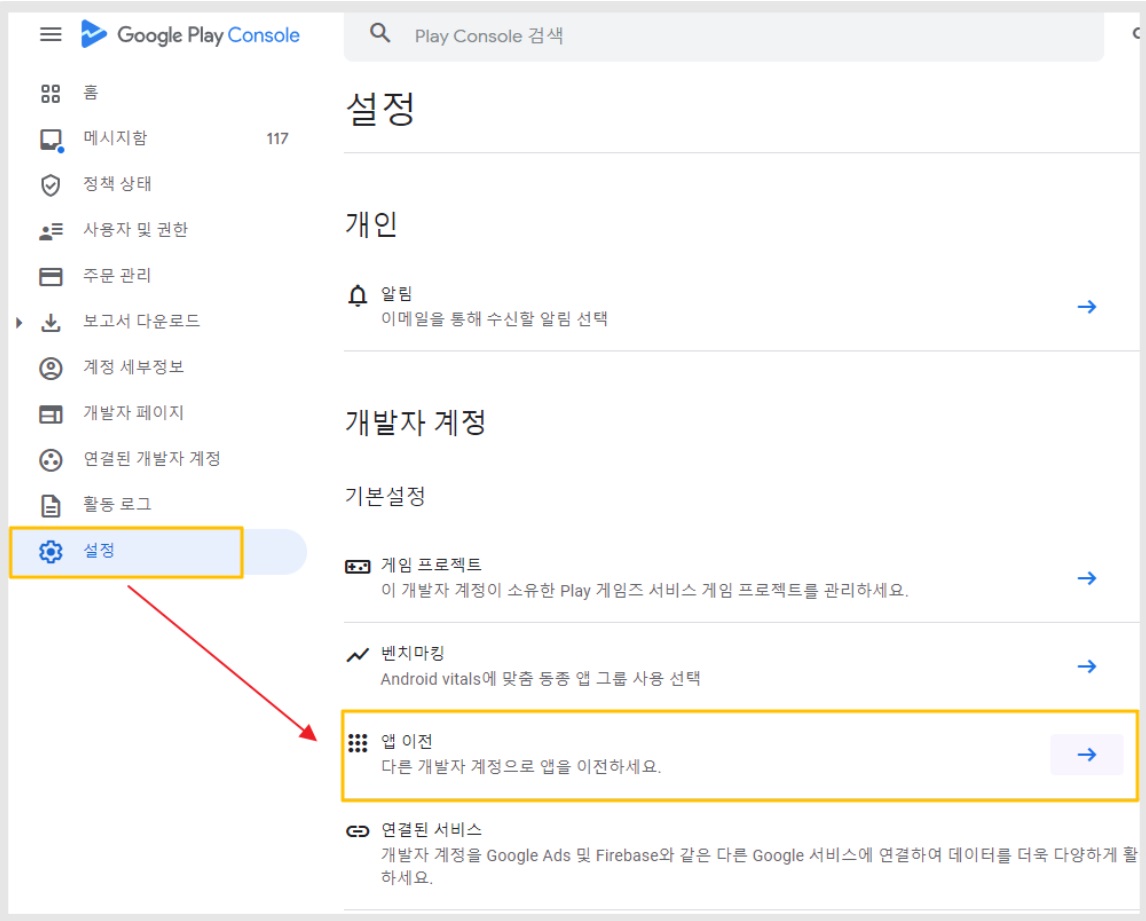The width and height of the screenshot is (1146, 921).
Task: Click the 벤치마킹 row arrow
Action: [1087, 667]
